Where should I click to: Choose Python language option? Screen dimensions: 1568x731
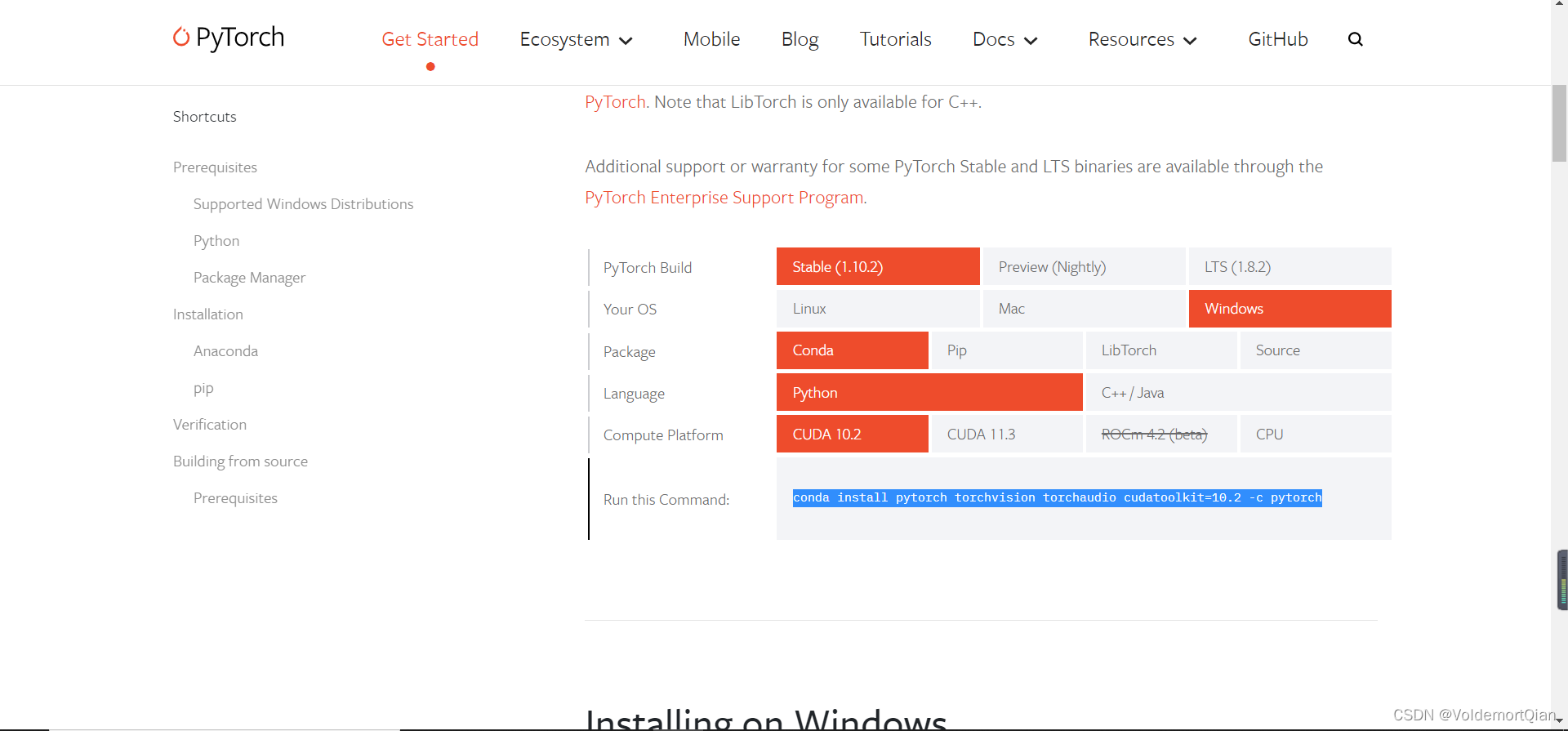[929, 392]
